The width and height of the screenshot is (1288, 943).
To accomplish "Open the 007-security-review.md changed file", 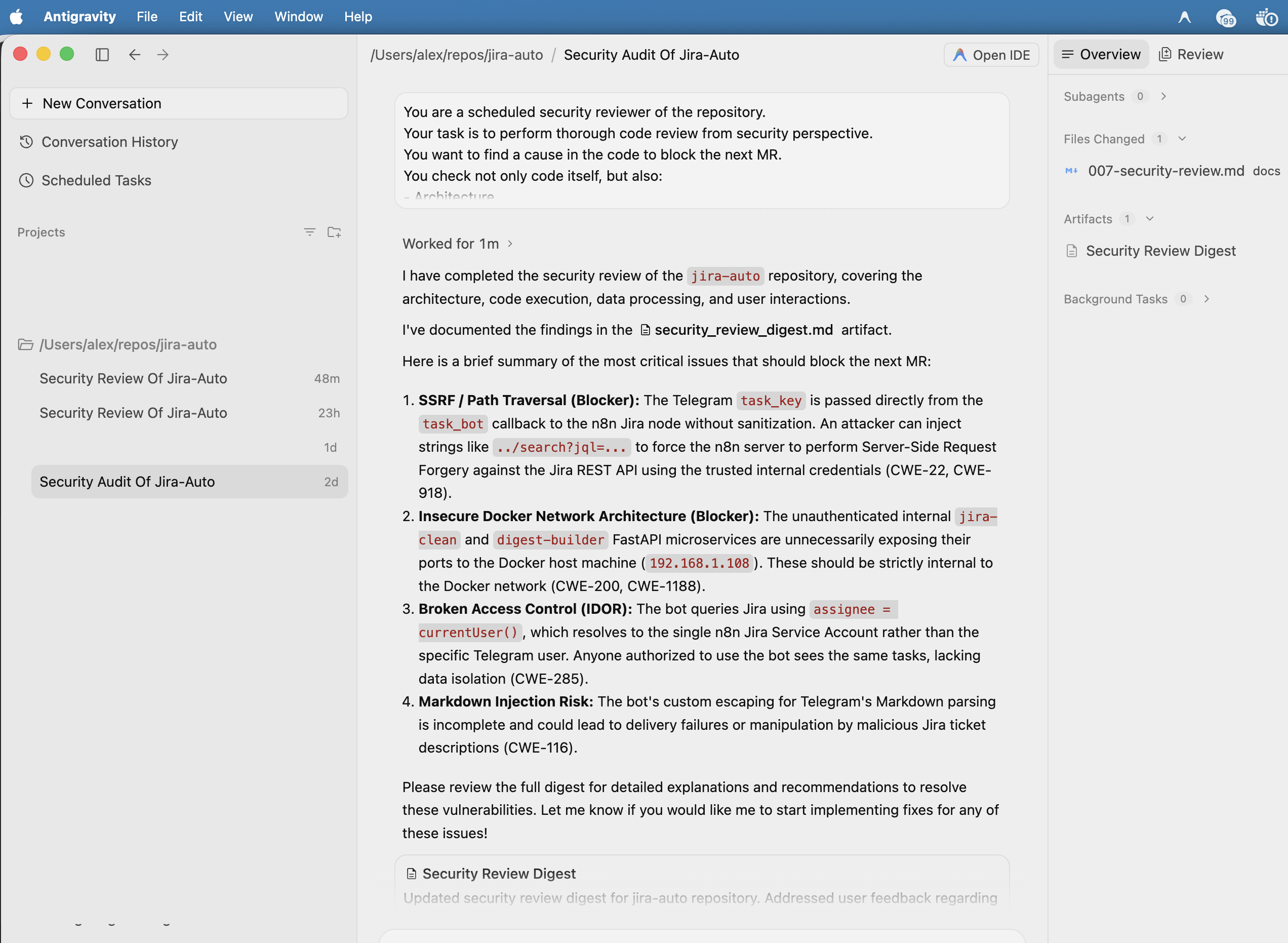I will pos(1166,171).
